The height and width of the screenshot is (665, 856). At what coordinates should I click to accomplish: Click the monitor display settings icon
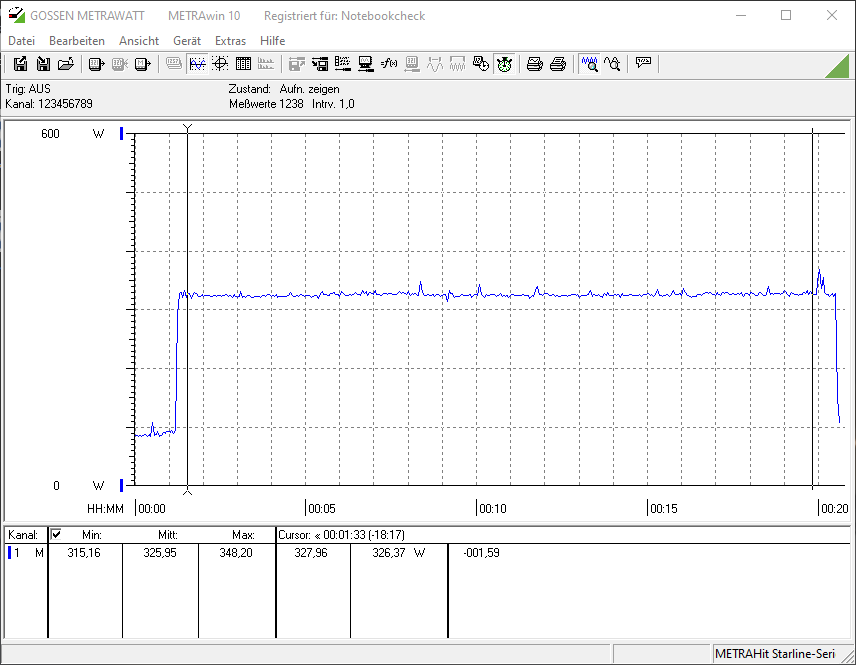coord(366,64)
